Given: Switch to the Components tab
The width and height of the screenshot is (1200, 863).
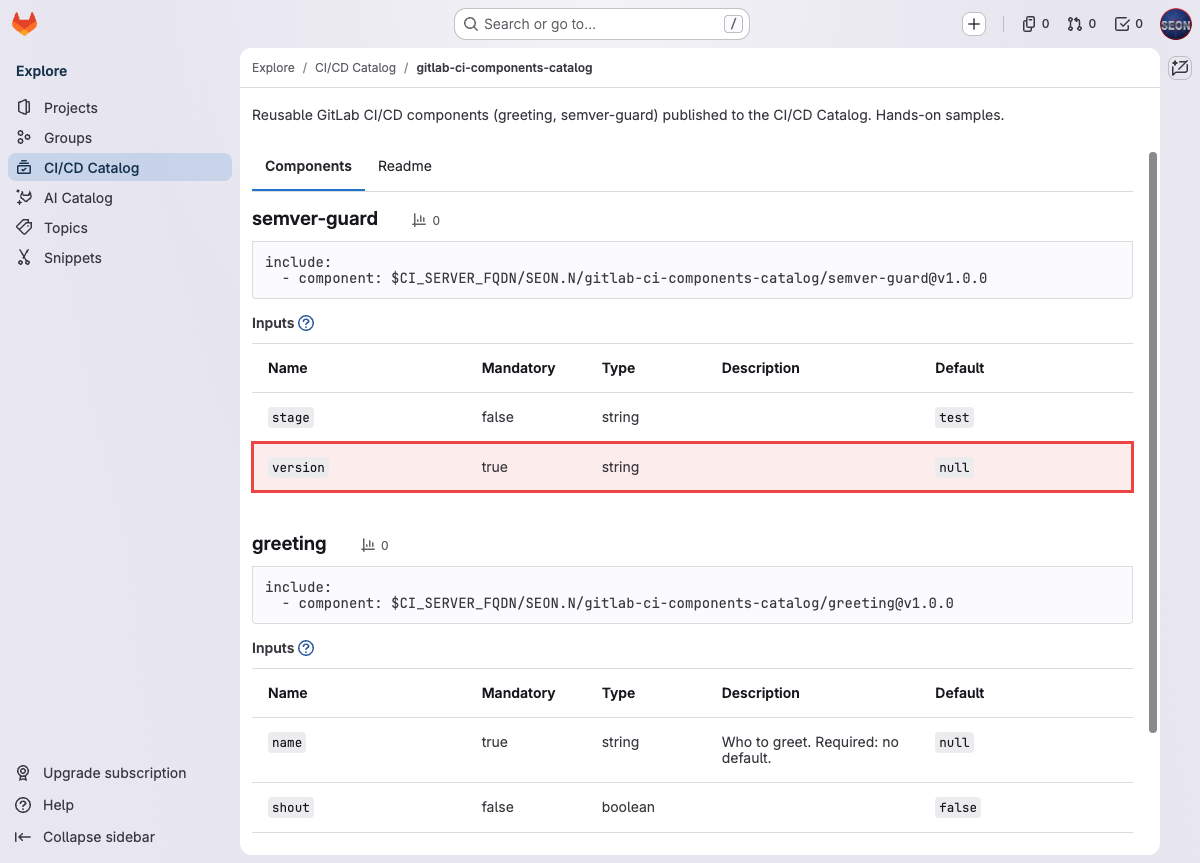Looking at the screenshot, I should (308, 166).
